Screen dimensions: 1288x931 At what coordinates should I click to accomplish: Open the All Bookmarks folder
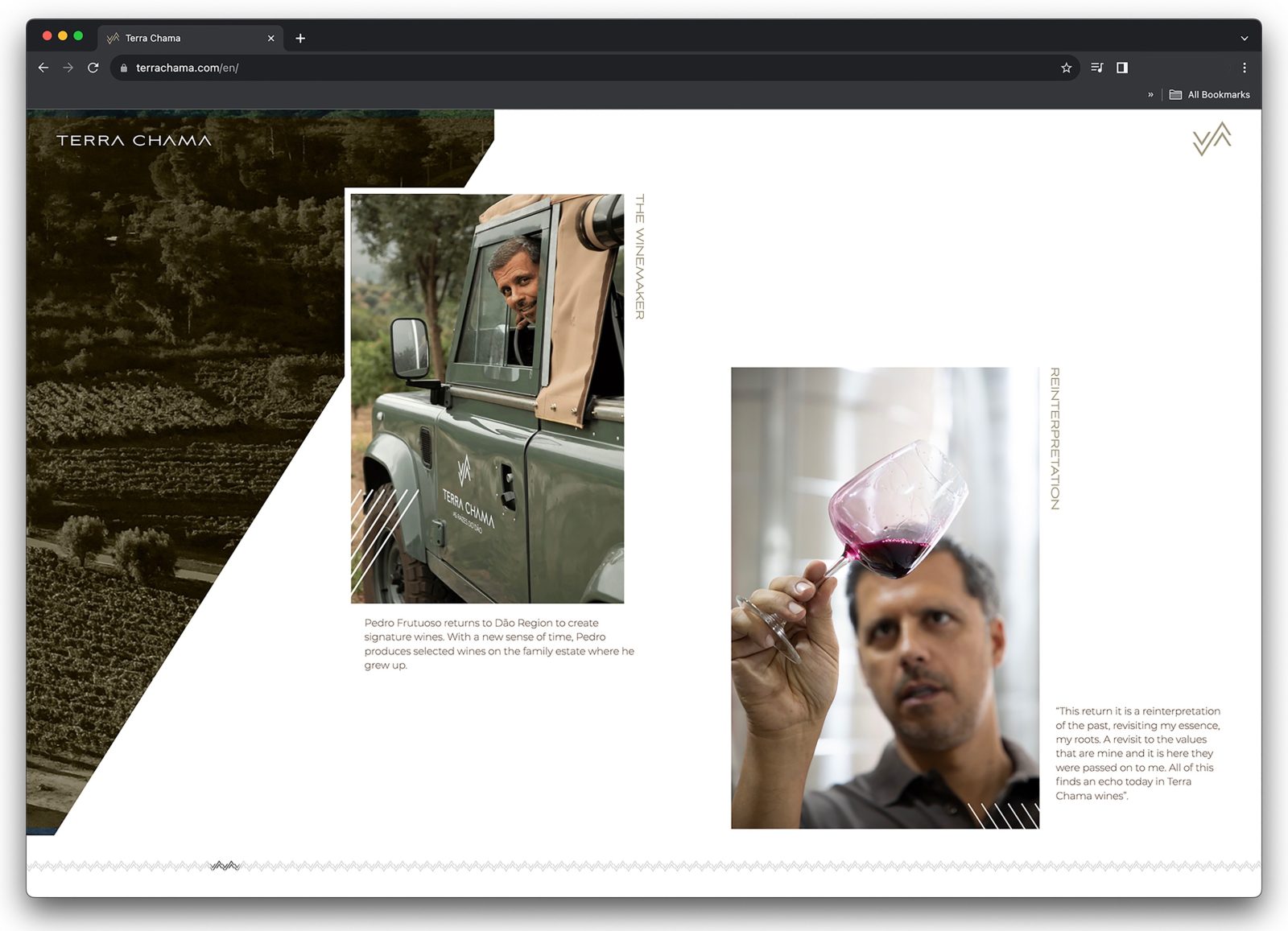[1210, 94]
